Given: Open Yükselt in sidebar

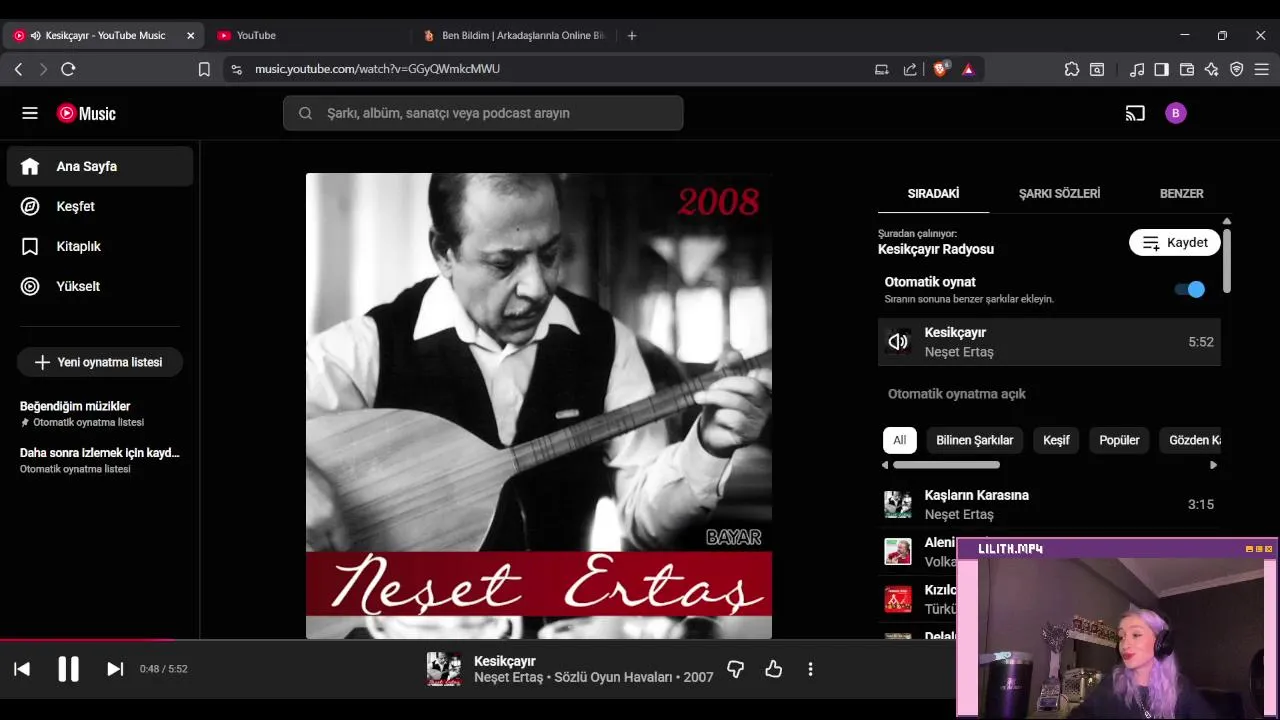Looking at the screenshot, I should pyautogui.click(x=100, y=286).
